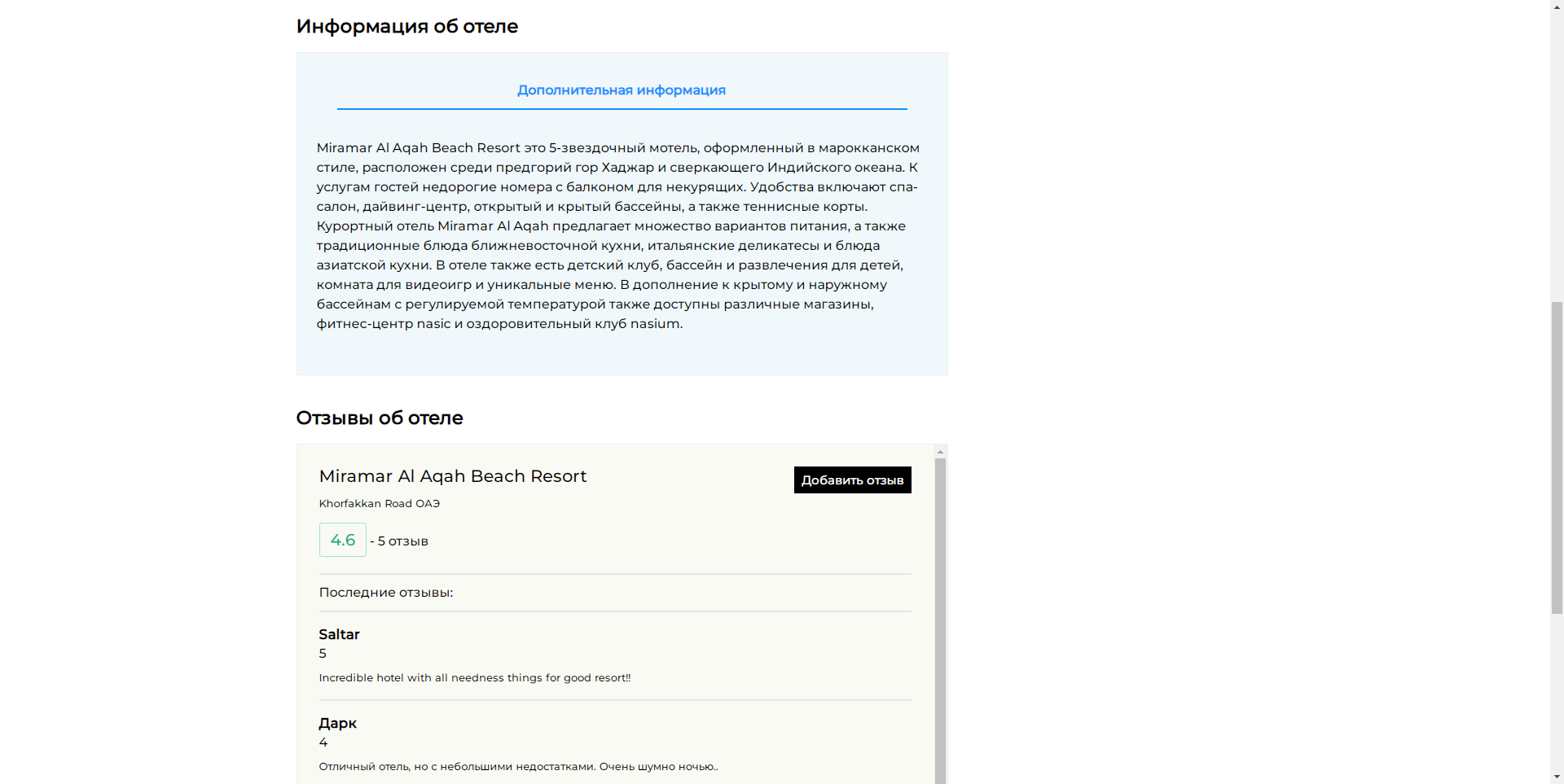Click the 4.6 rating badge
This screenshot has height=784, width=1564.
pyautogui.click(x=343, y=540)
